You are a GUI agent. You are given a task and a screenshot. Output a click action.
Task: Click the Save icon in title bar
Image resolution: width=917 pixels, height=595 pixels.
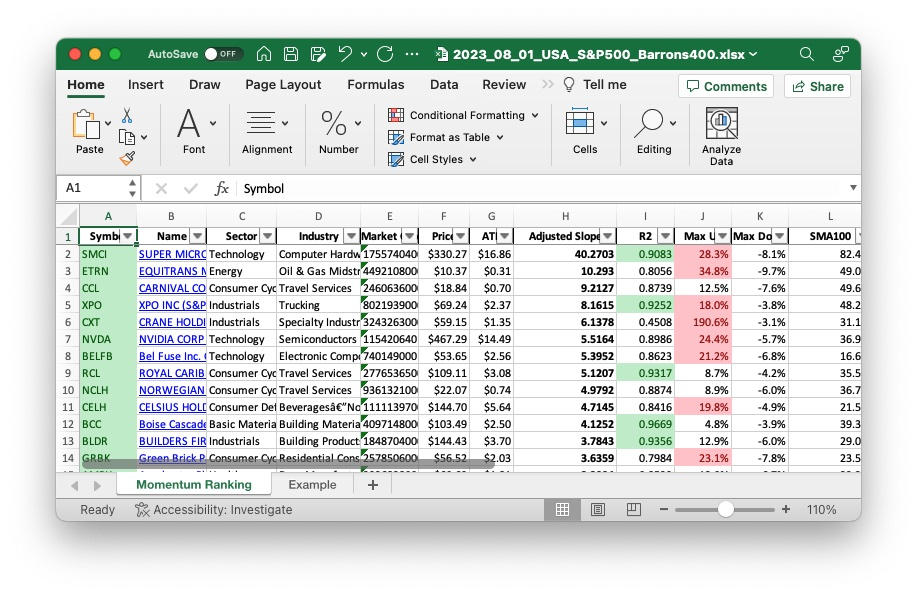point(291,54)
